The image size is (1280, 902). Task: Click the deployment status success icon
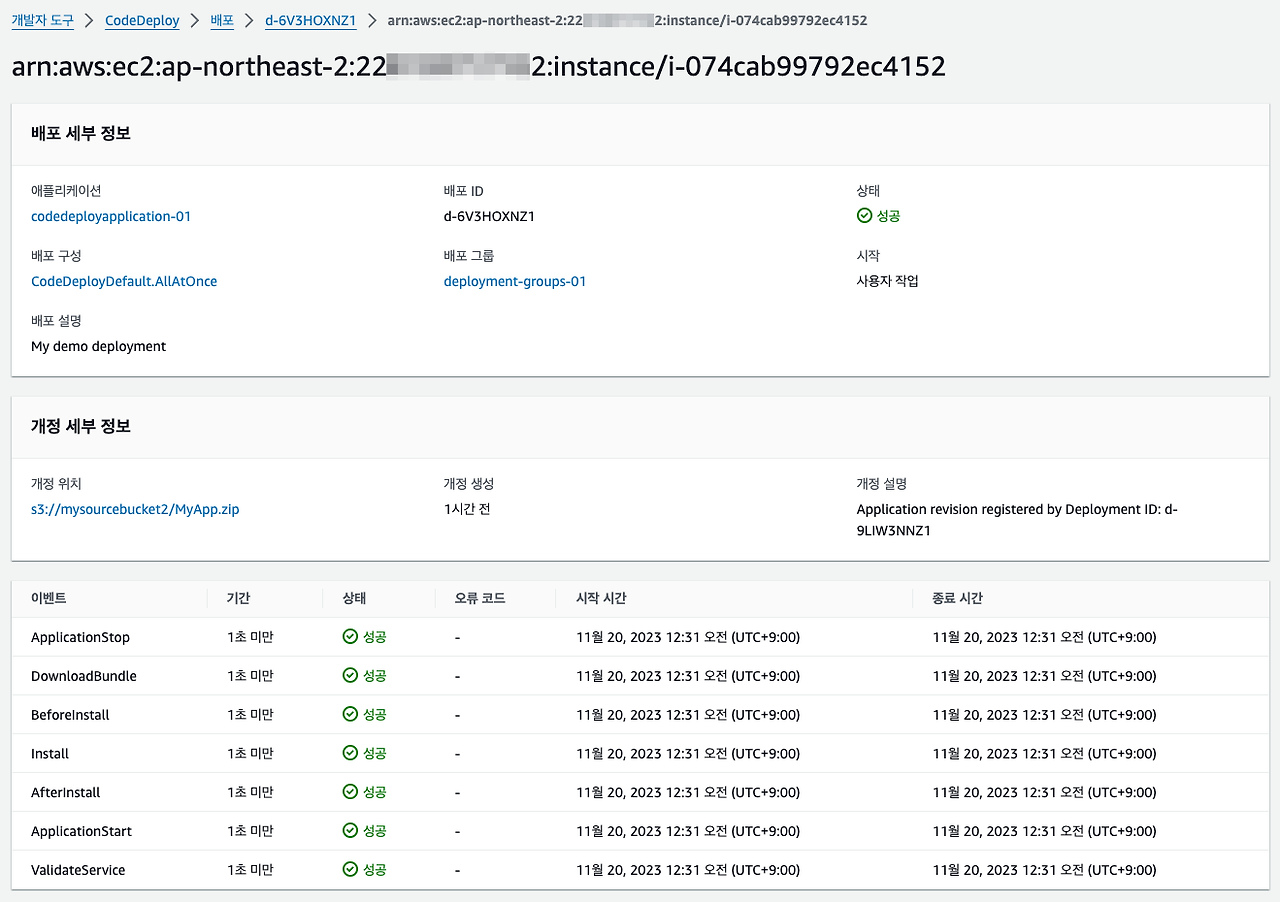(864, 216)
